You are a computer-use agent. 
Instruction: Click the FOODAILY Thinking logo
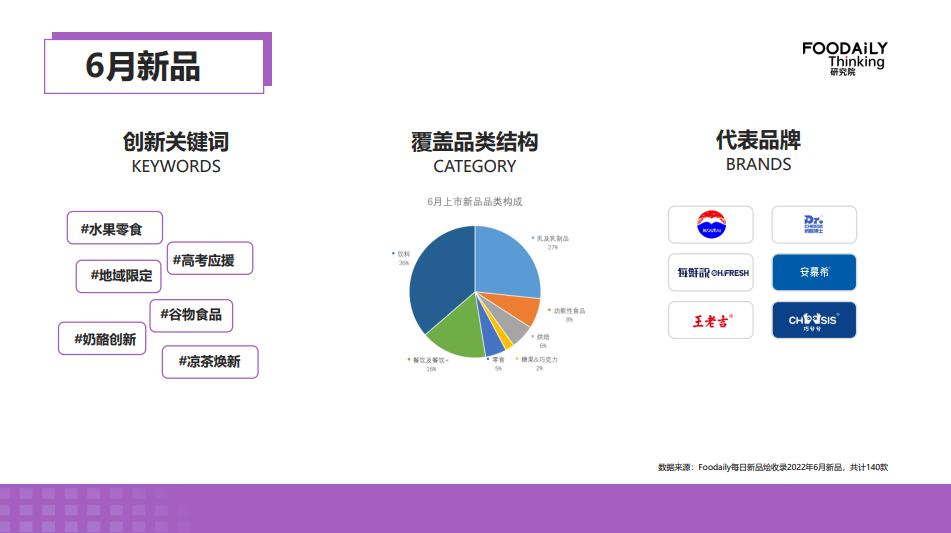click(x=845, y=58)
